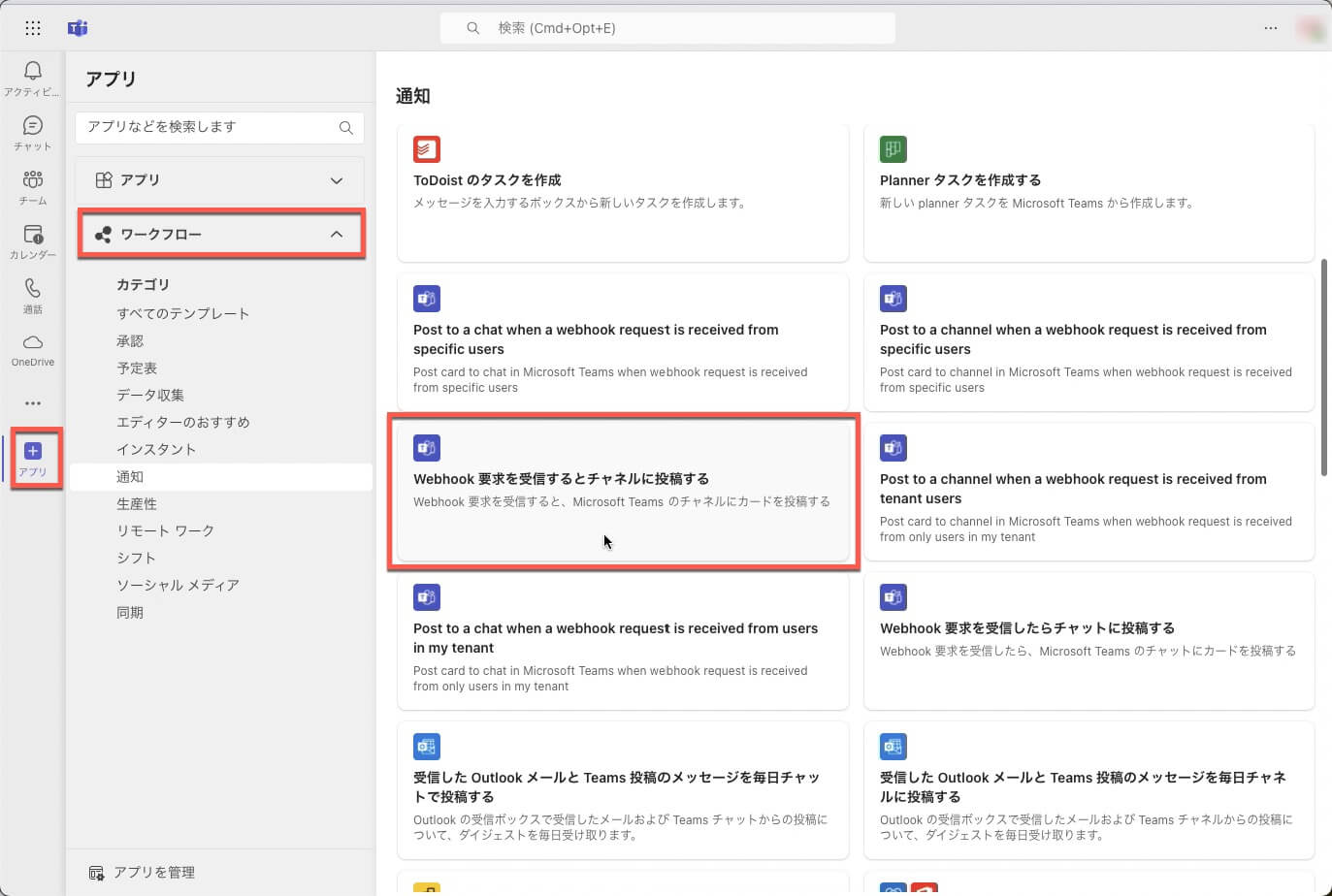Open the アプリ plus icon in sidebar

[33, 451]
